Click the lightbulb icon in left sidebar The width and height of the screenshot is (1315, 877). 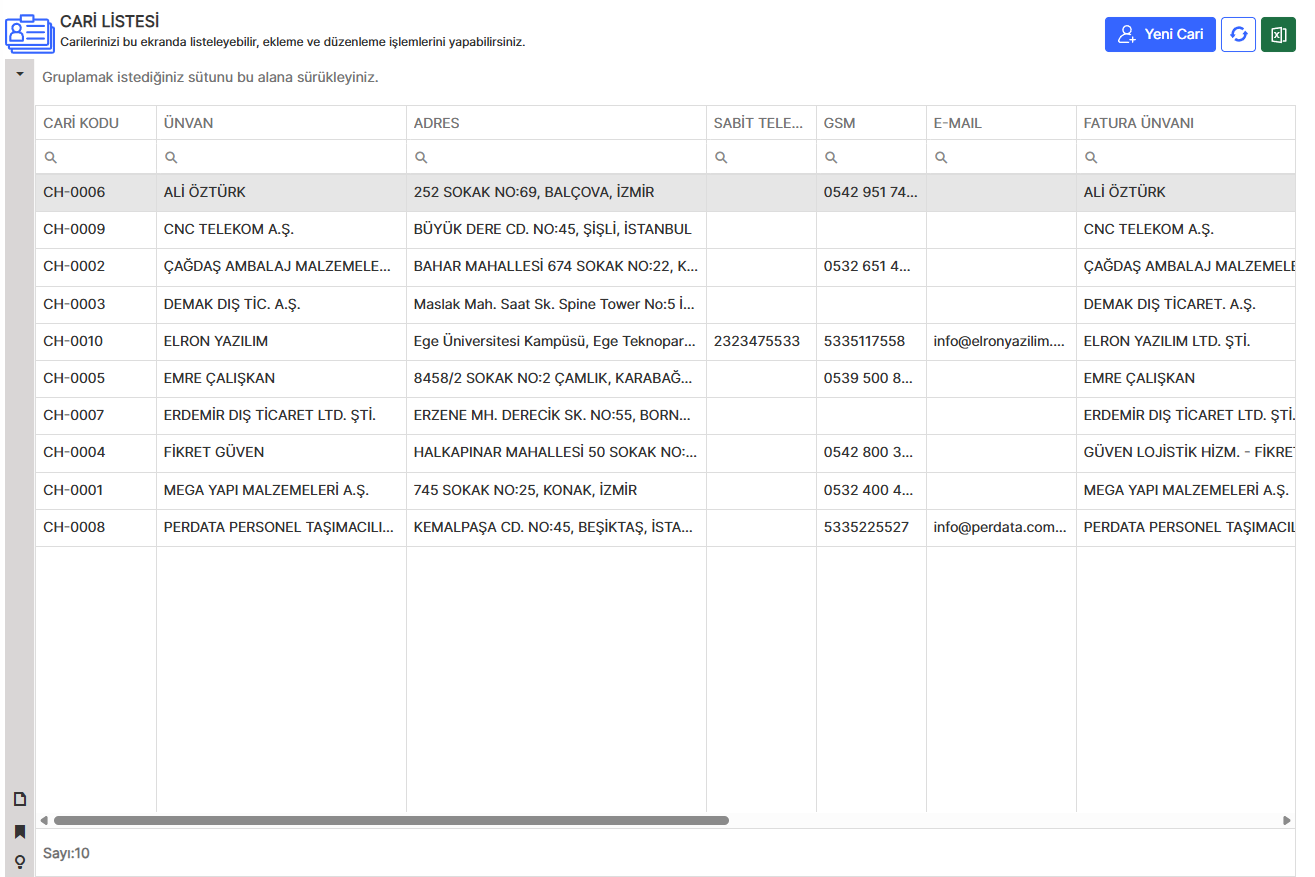point(19,862)
